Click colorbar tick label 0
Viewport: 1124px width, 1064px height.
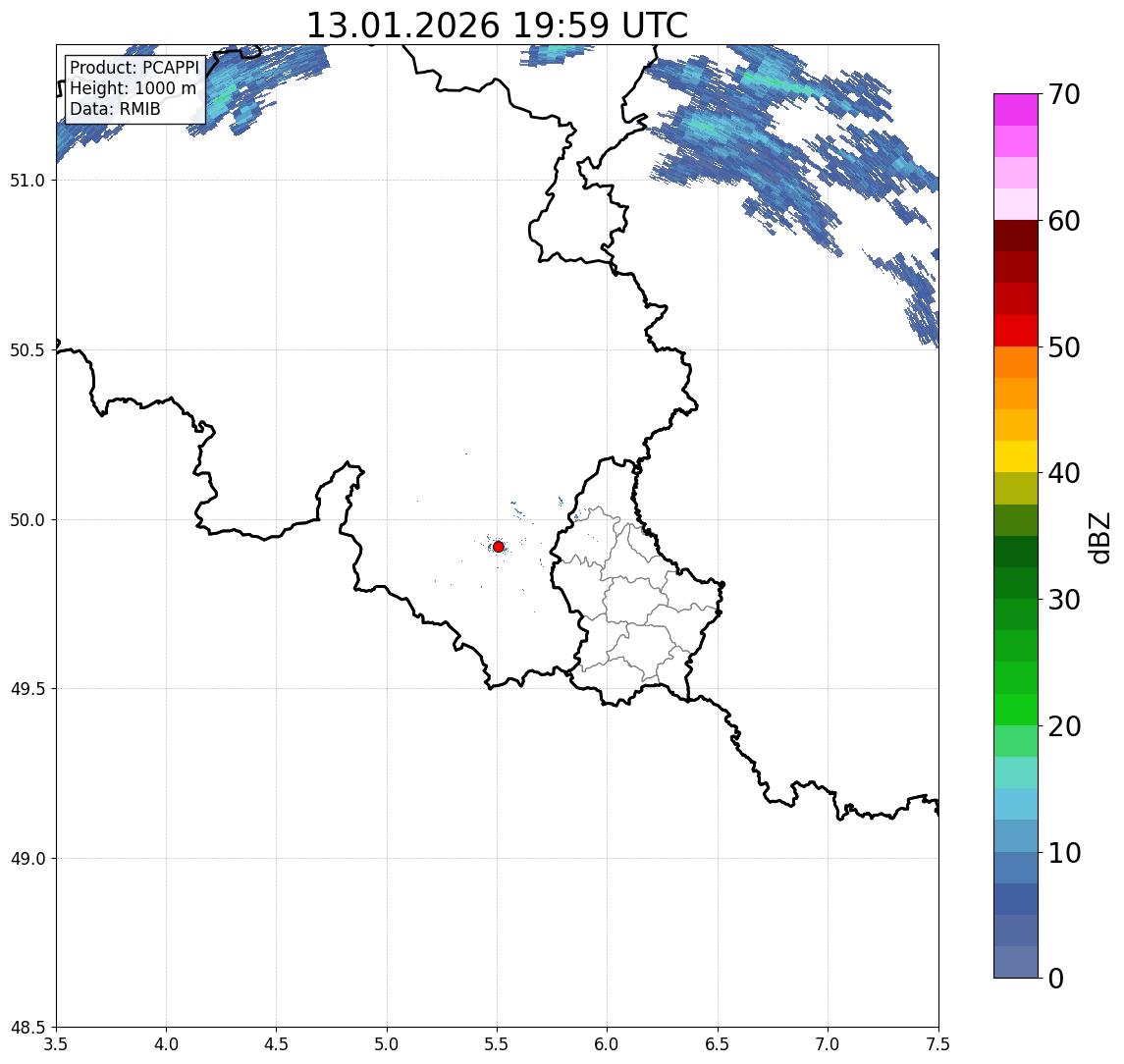click(x=1056, y=978)
